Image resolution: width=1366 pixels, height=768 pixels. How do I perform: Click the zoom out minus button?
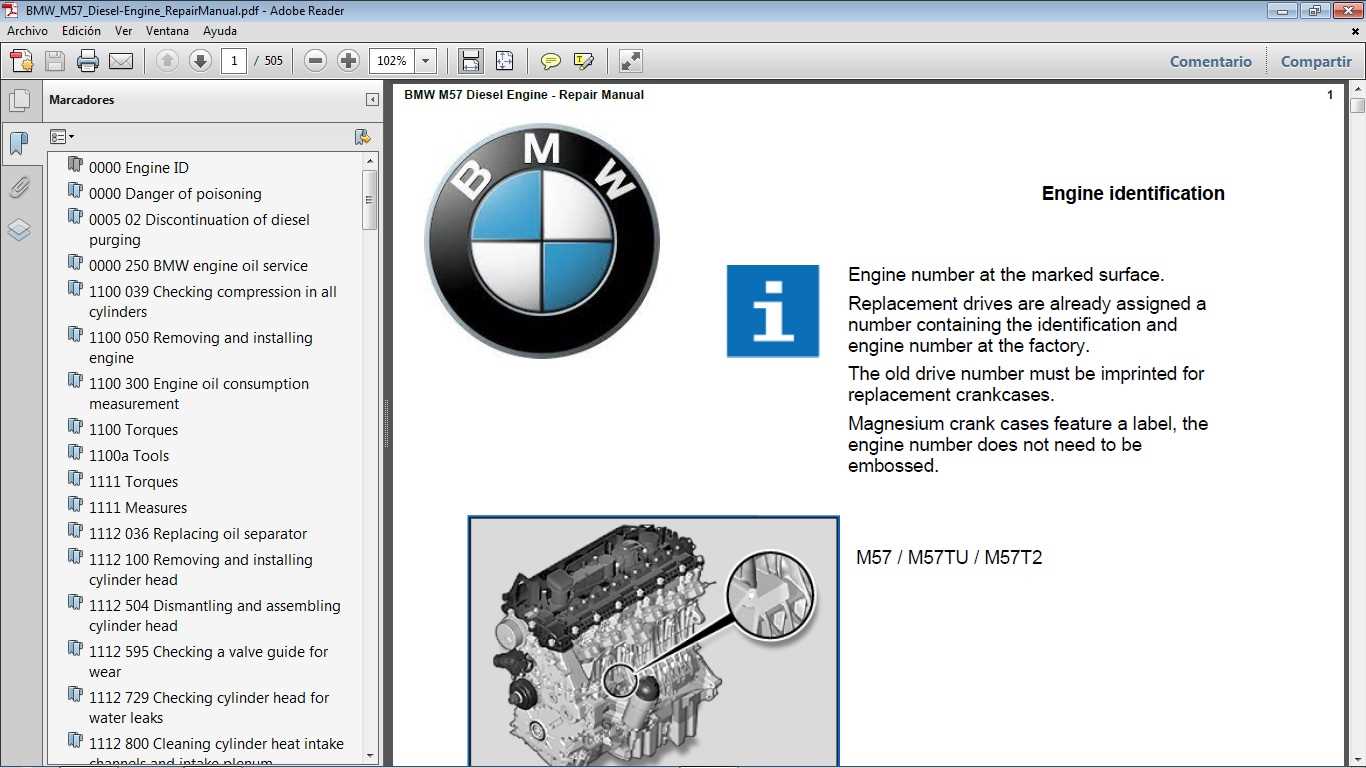pos(316,61)
